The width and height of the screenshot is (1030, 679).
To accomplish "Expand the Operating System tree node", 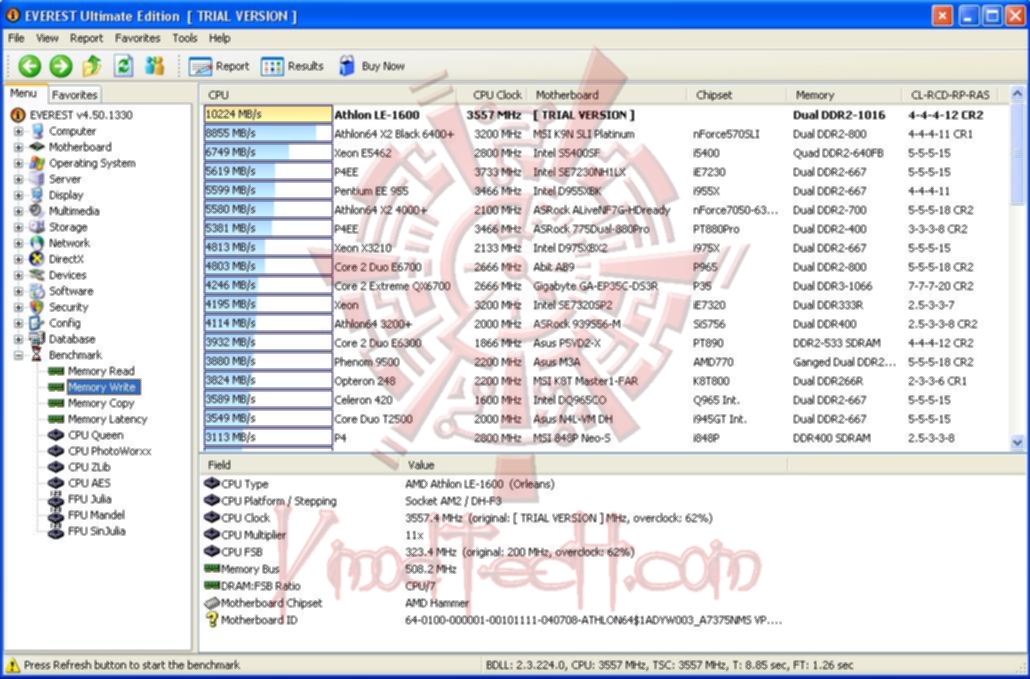I will coord(18,163).
